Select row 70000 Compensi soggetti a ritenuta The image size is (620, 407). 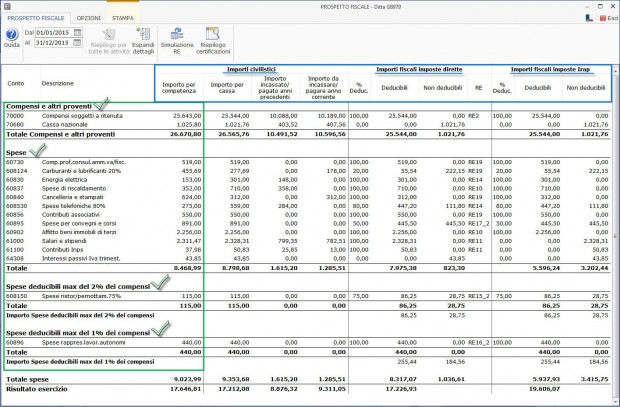click(x=308, y=116)
